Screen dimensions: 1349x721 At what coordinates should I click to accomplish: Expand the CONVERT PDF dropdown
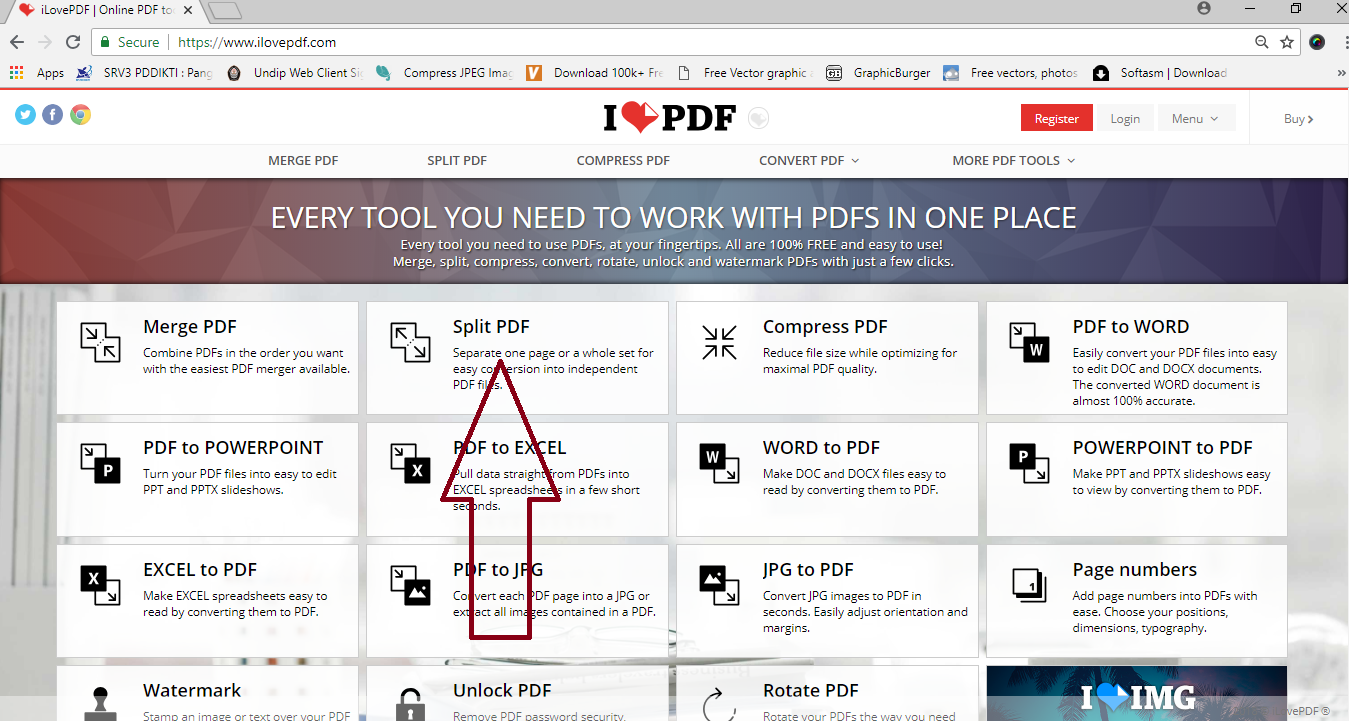point(809,160)
